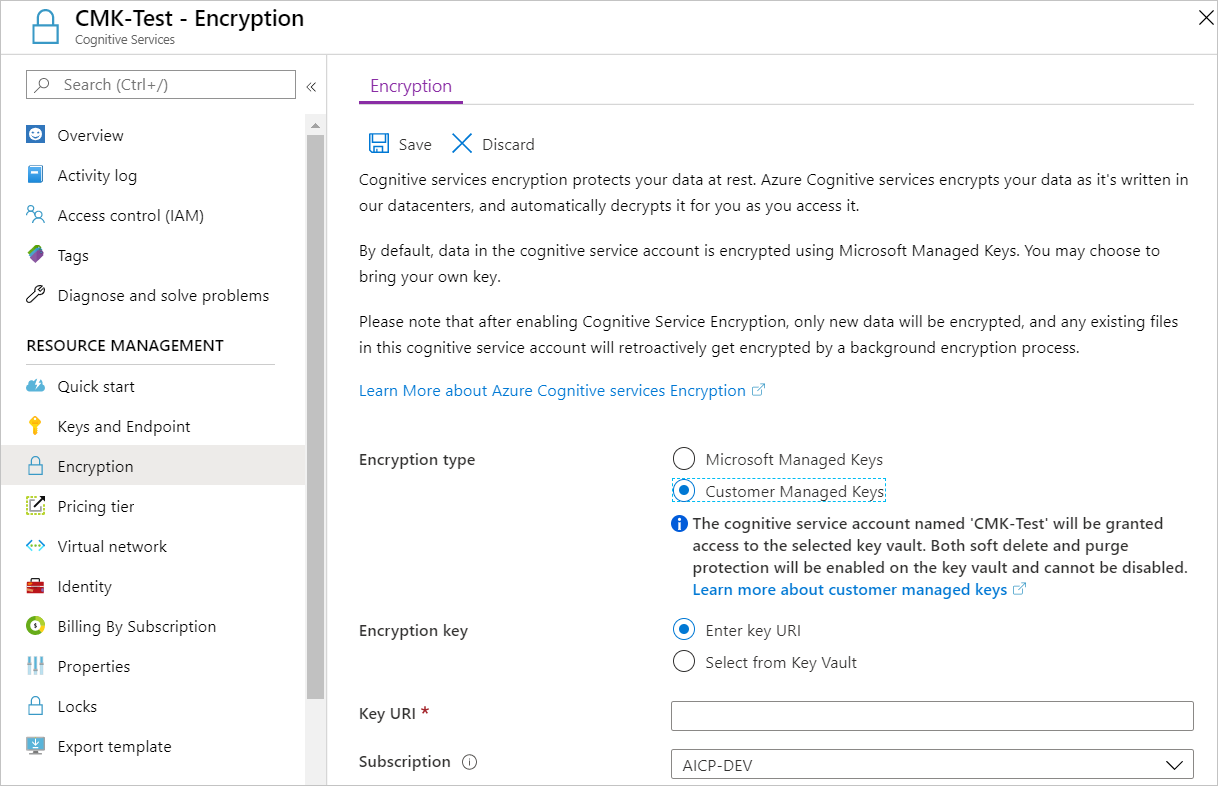This screenshot has height=786, width=1218.
Task: Select Customer Managed Keys
Action: pos(684,490)
